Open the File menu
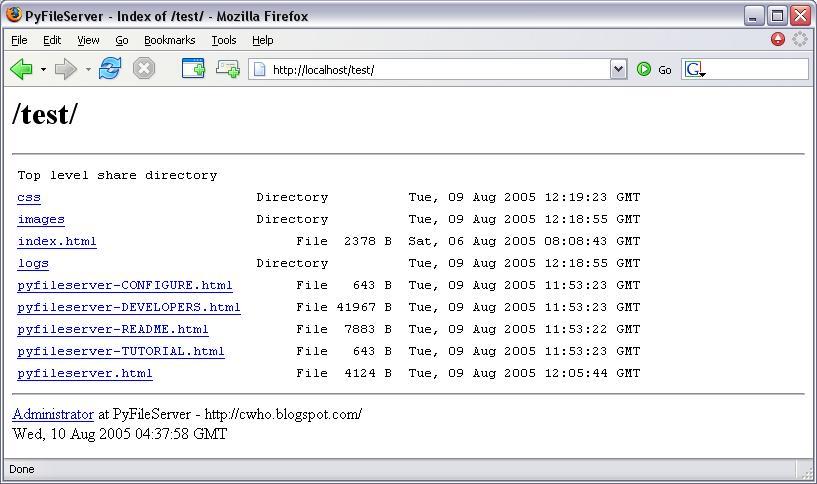817x484 pixels. [x=19, y=40]
